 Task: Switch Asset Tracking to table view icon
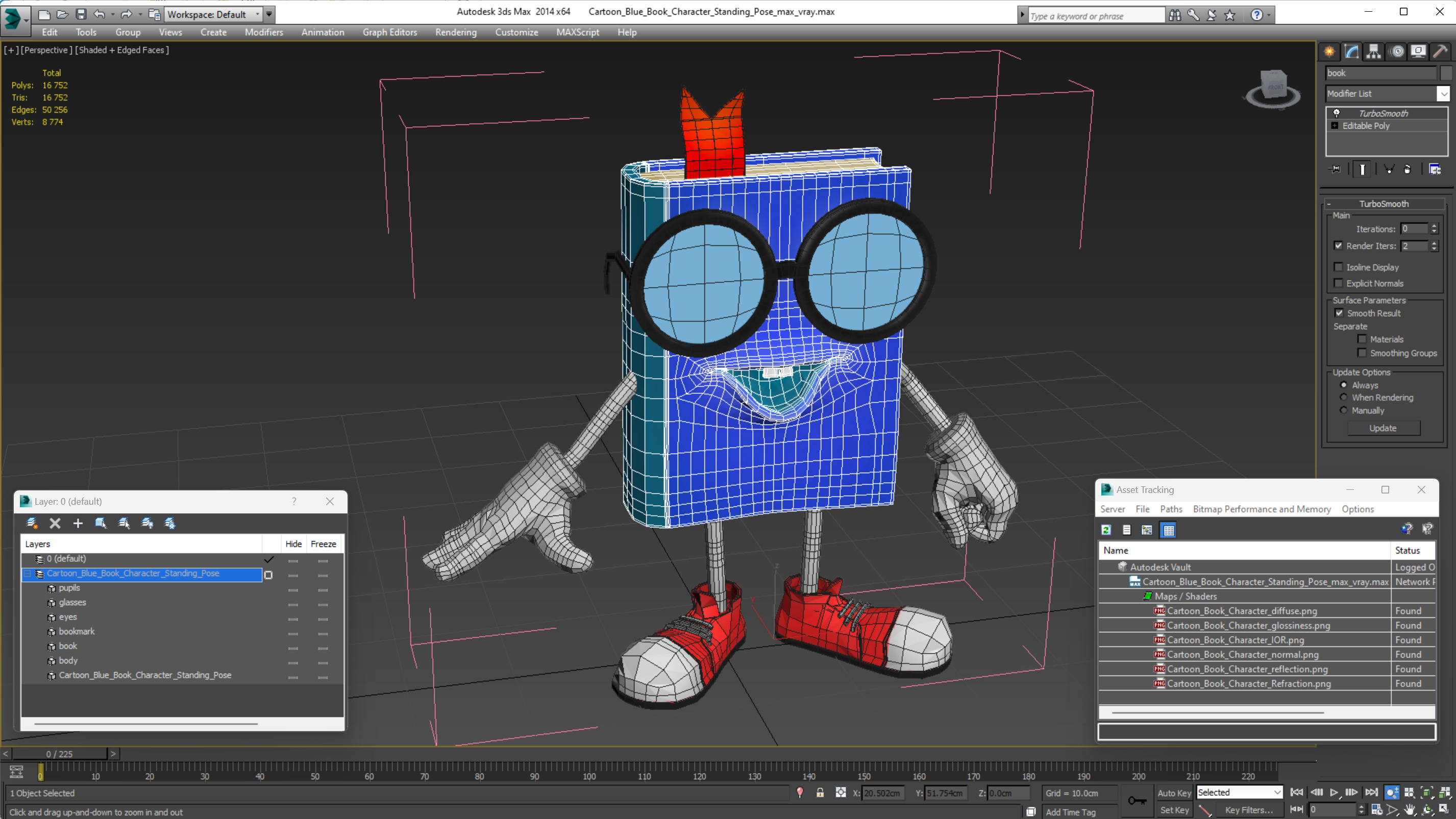1168,530
